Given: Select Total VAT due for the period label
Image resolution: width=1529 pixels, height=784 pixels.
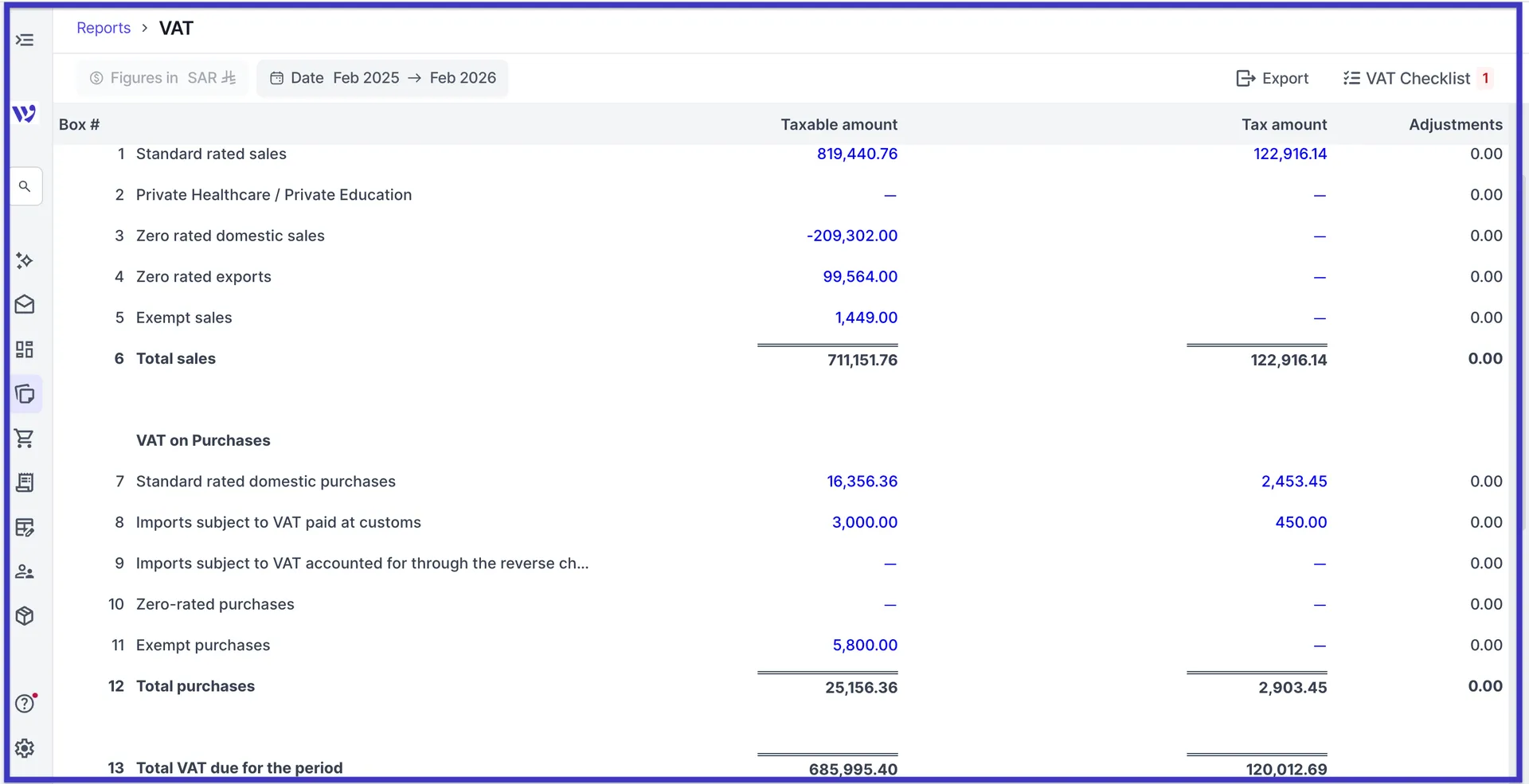Looking at the screenshot, I should pos(240,768).
